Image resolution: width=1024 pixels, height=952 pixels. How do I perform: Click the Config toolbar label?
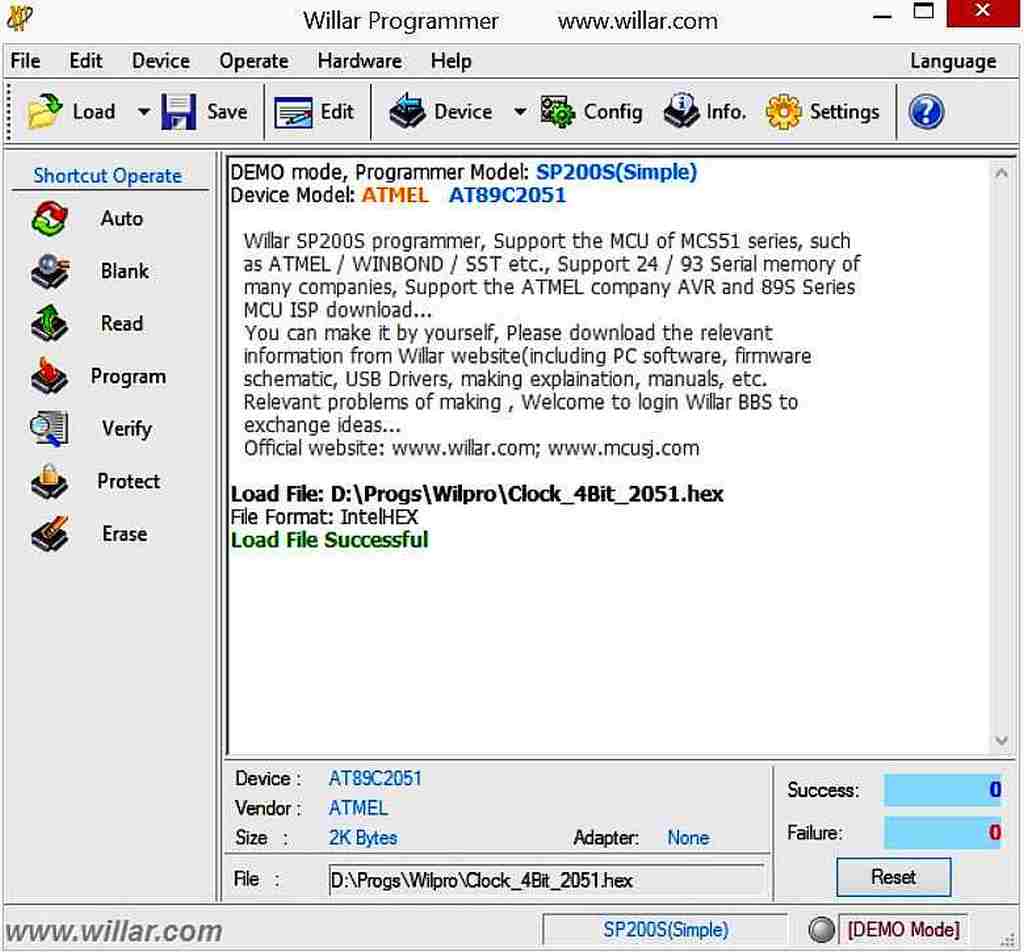(613, 112)
